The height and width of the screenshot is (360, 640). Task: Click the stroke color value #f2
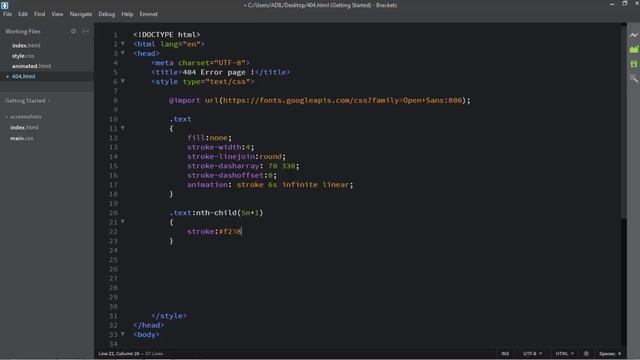(x=230, y=231)
